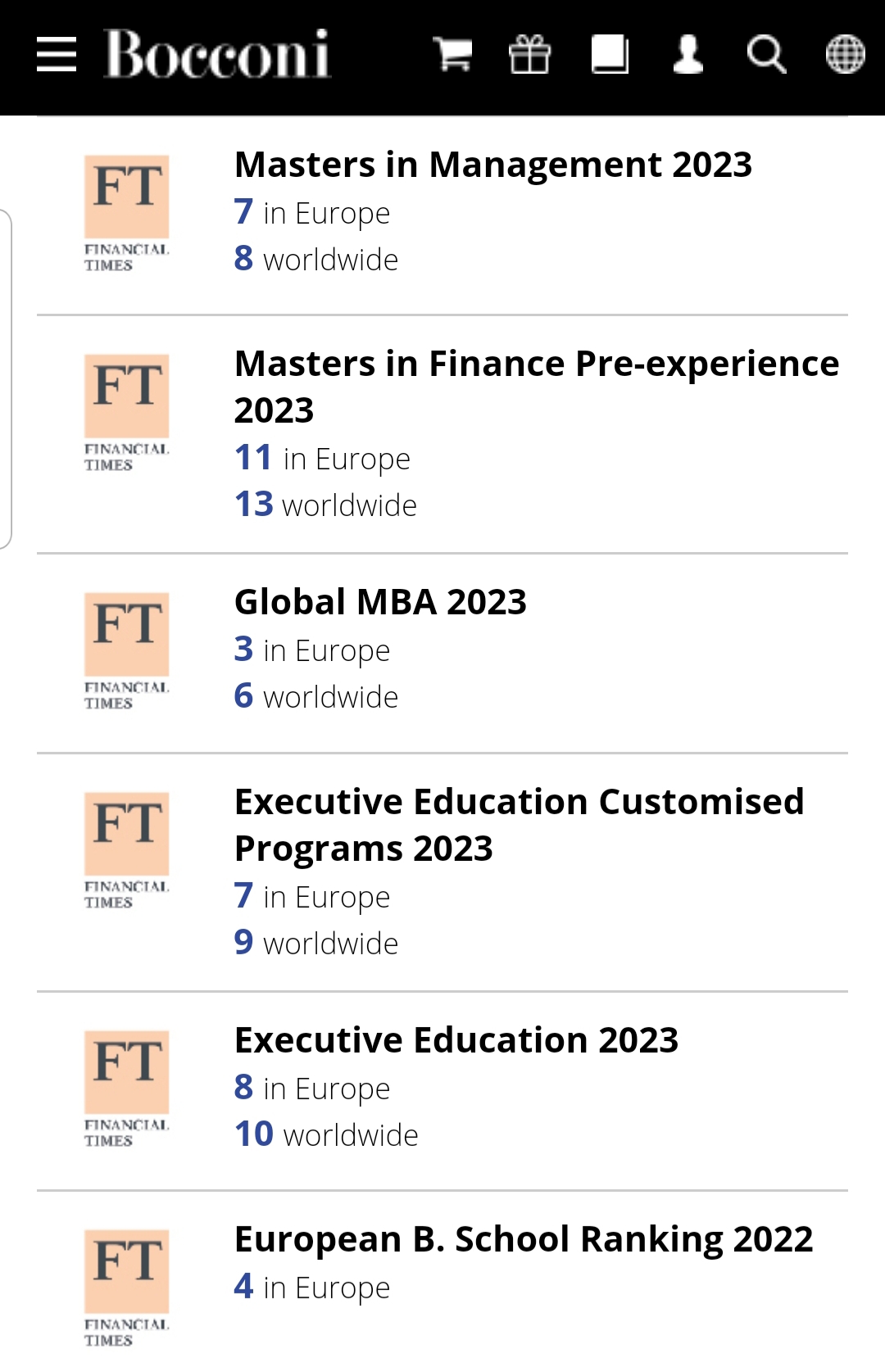Open the book icon in header

[610, 55]
